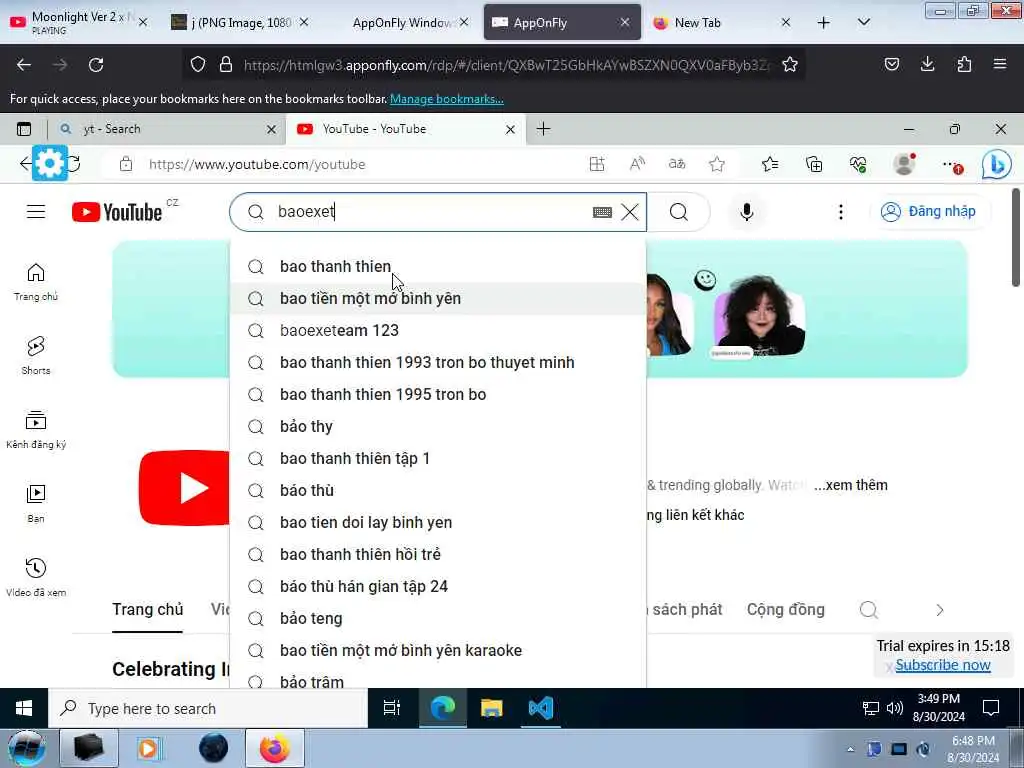Reload page in Firefox toolbar
The height and width of the screenshot is (768, 1024).
coord(96,65)
